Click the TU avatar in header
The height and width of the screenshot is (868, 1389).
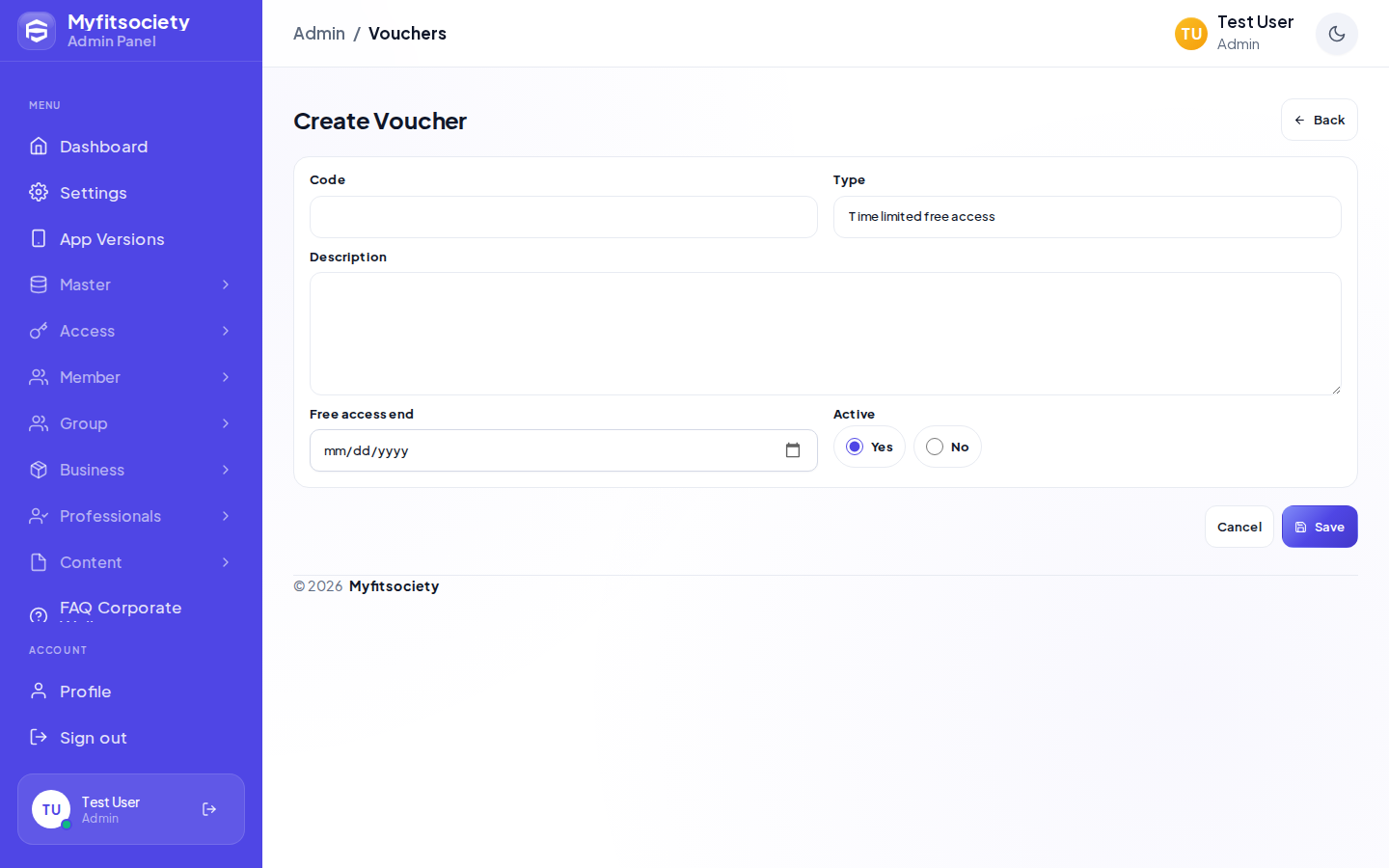(x=1191, y=34)
